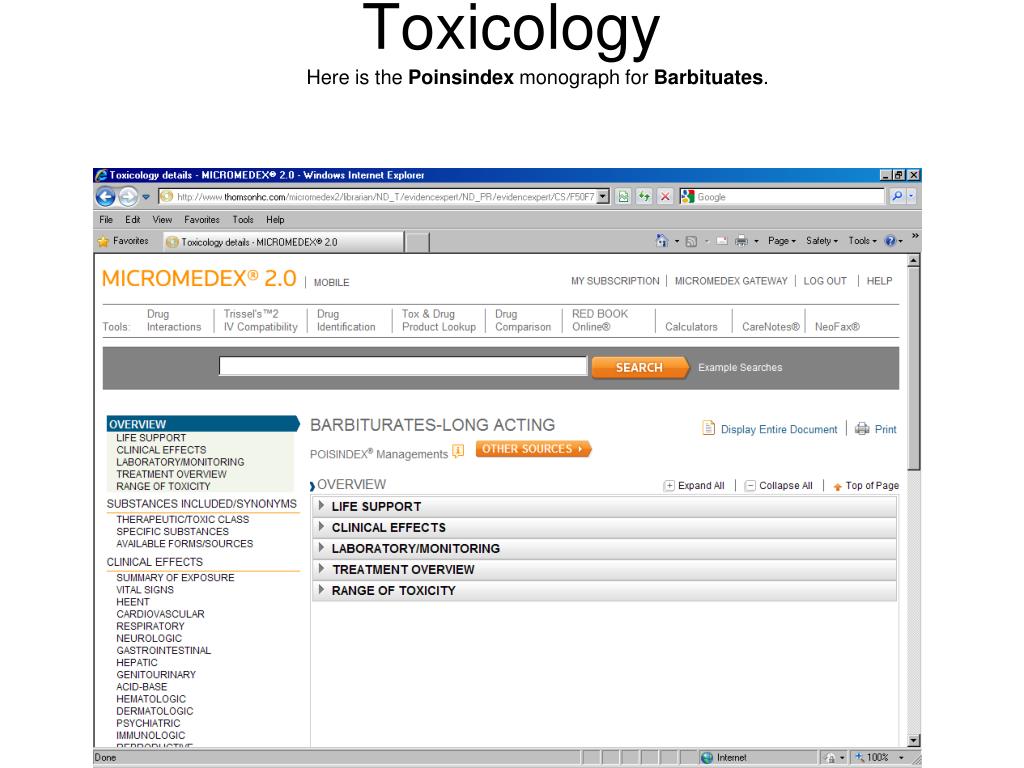Click the blue Help question mark icon
The width and height of the screenshot is (1024, 768).
point(890,241)
